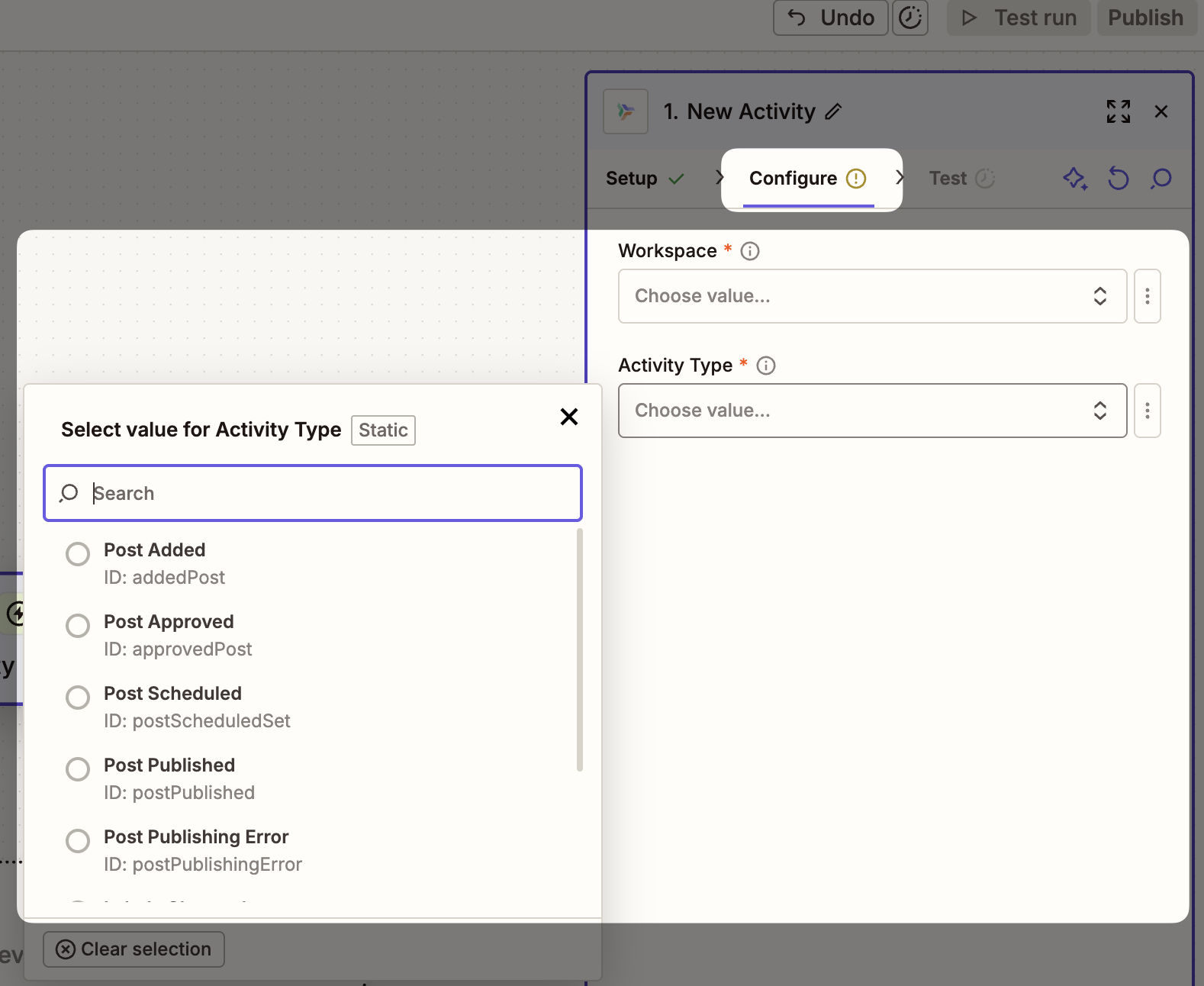This screenshot has width=1204, height=986.
Task: Open the Workspace dropdown
Action: pyautogui.click(x=871, y=296)
